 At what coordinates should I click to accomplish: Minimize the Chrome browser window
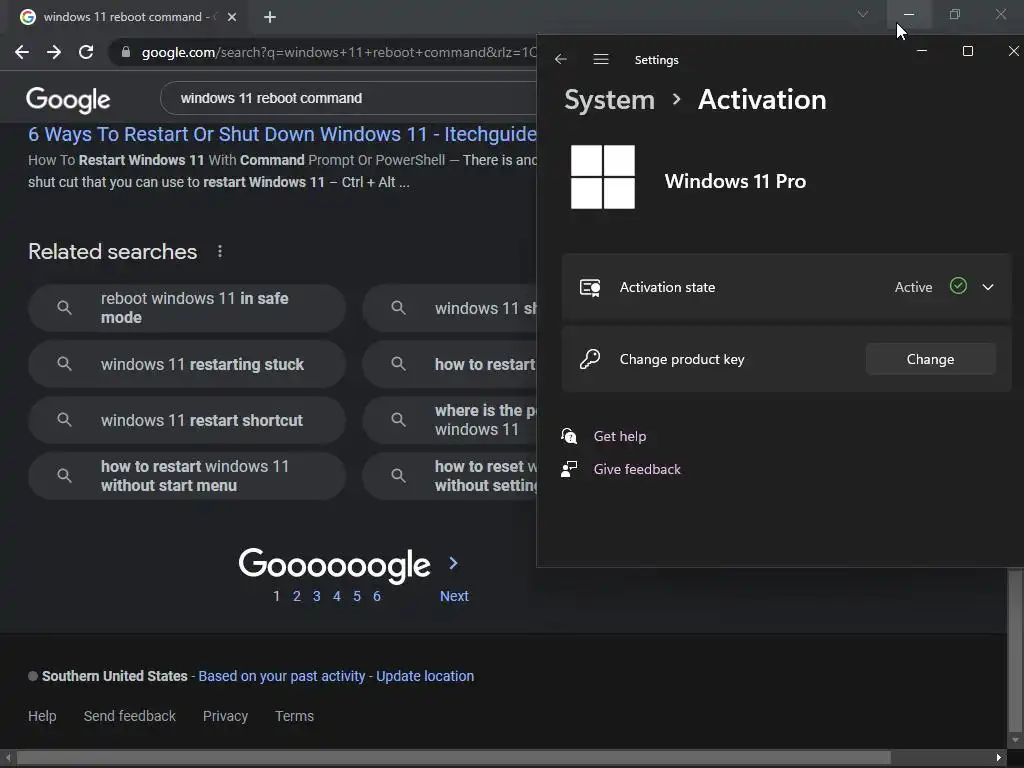[x=909, y=14]
